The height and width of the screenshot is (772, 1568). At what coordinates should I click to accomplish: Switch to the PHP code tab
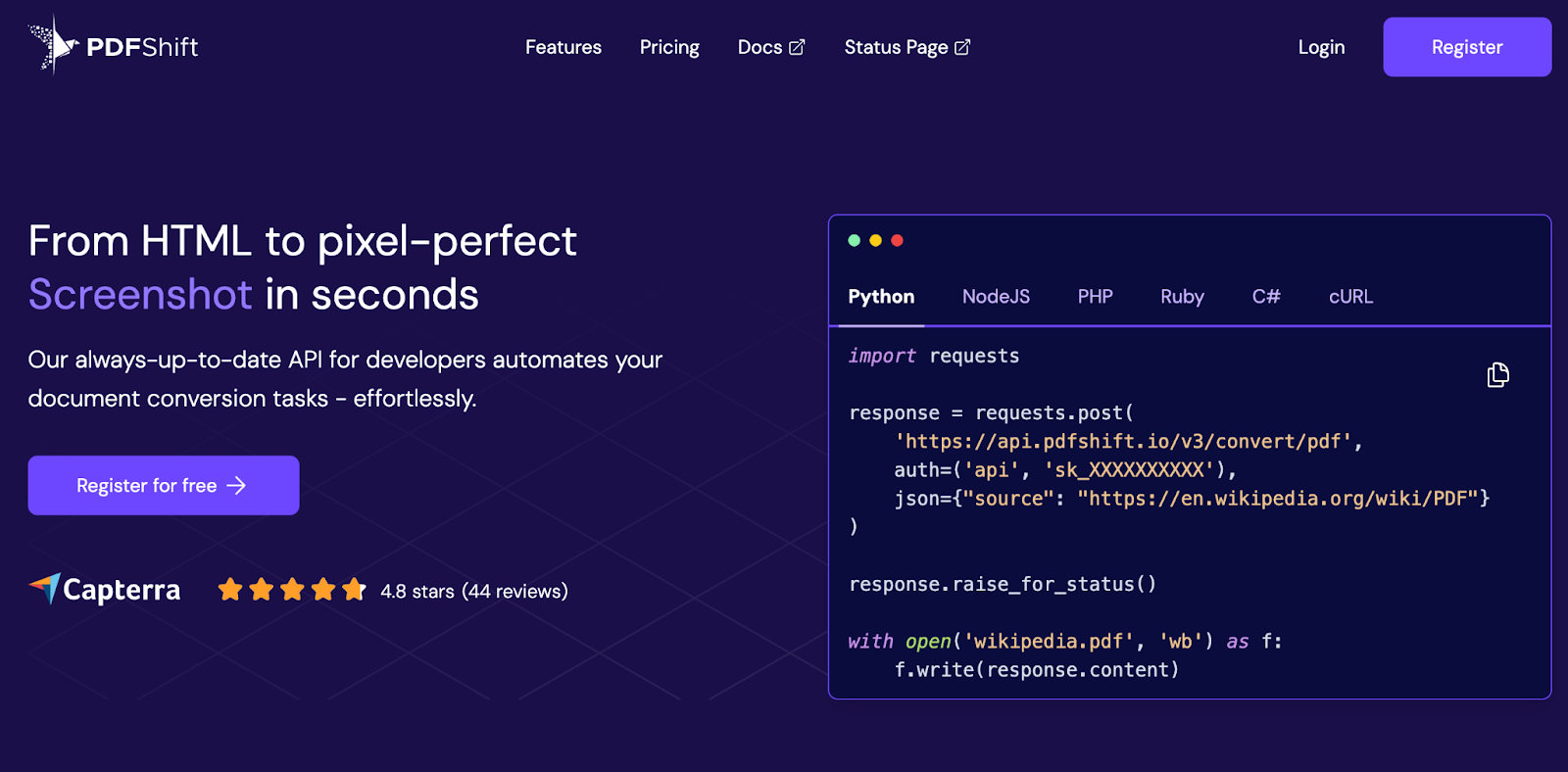point(1095,297)
